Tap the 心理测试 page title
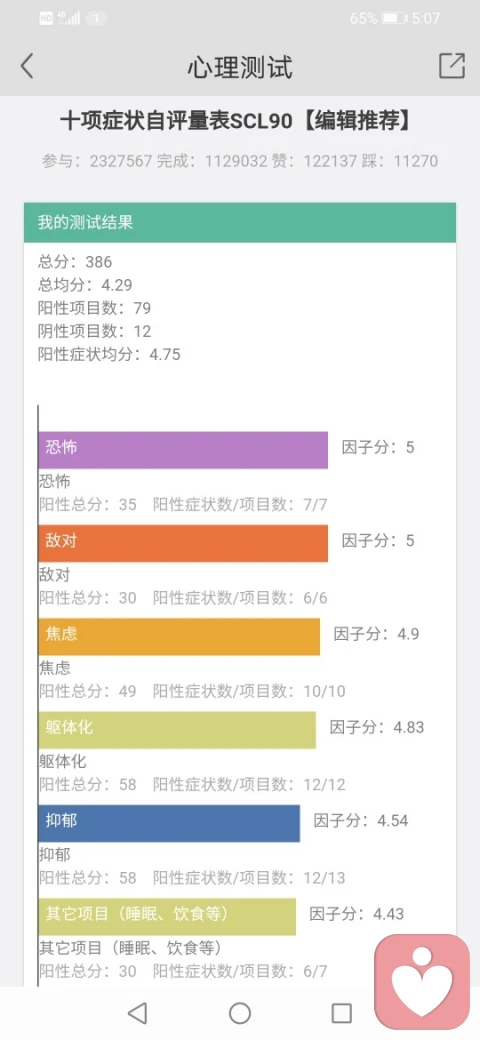 pyautogui.click(x=240, y=67)
